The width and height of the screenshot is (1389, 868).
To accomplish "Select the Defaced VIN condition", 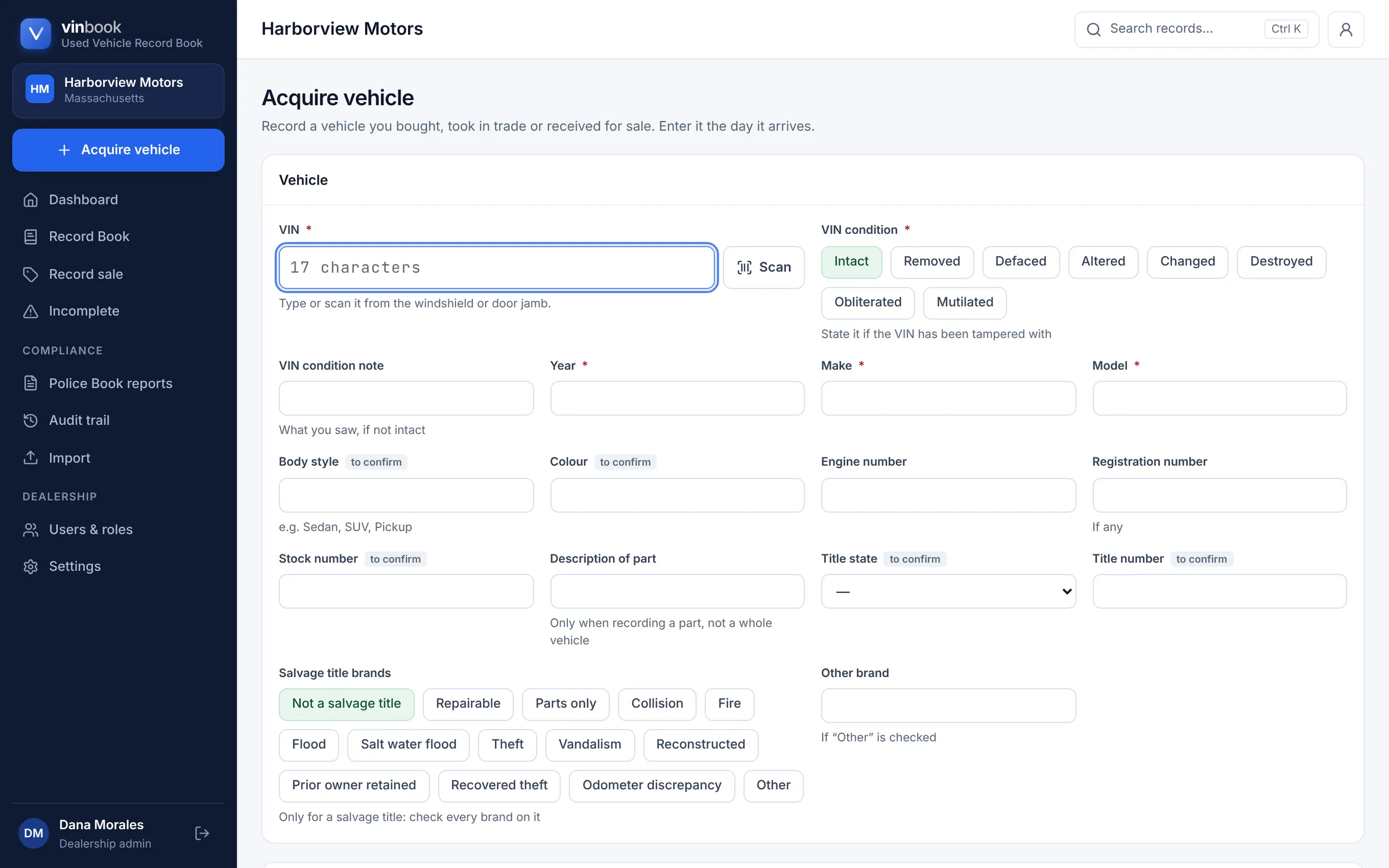I will tap(1020, 262).
